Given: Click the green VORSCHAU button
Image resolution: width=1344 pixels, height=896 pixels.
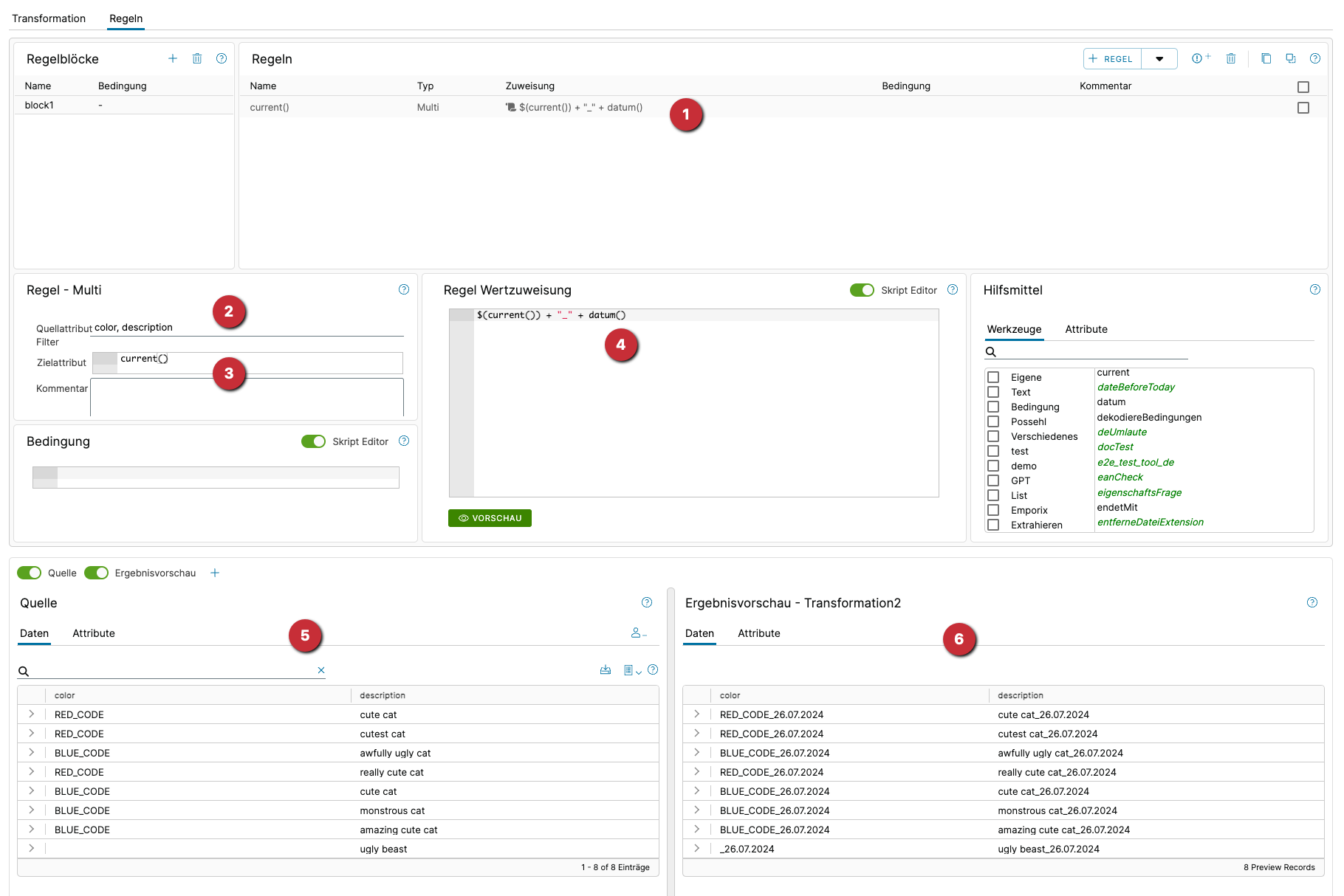Looking at the screenshot, I should click(490, 518).
